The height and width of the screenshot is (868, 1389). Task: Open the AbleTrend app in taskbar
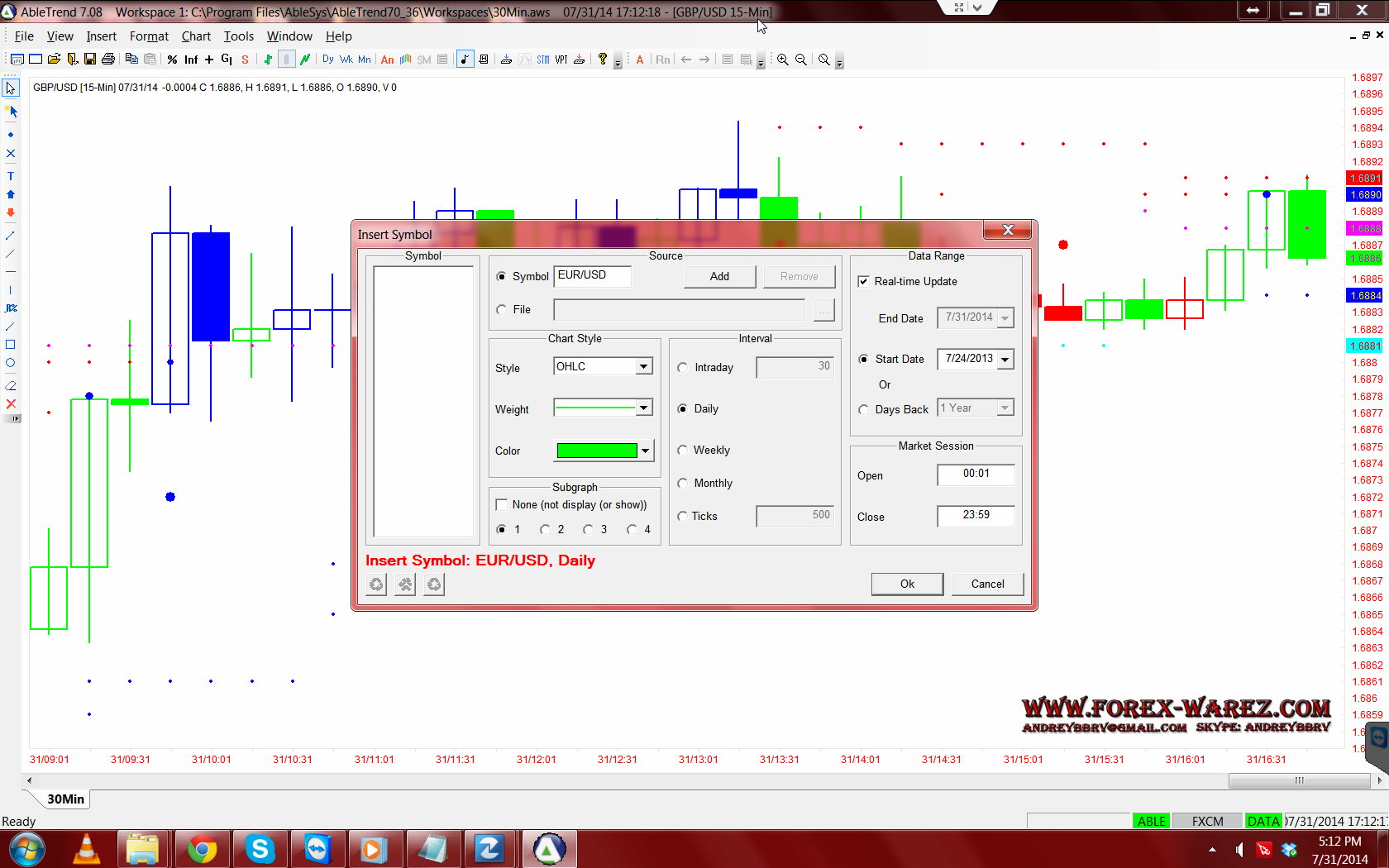(549, 849)
